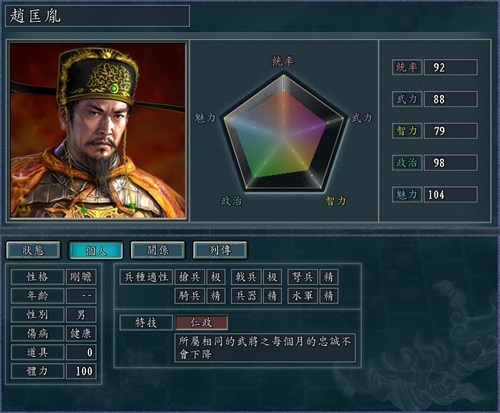The image size is (500, 413).
Task: Click the 弩兵 crossbow aptitude cell
Action: point(302,277)
